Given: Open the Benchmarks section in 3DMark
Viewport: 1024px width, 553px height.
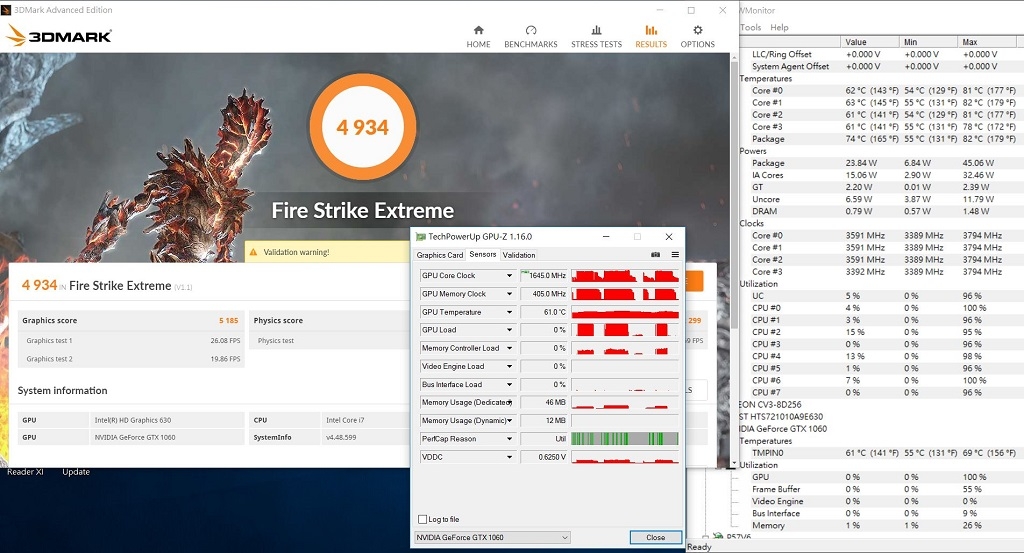Looking at the screenshot, I should point(530,37).
